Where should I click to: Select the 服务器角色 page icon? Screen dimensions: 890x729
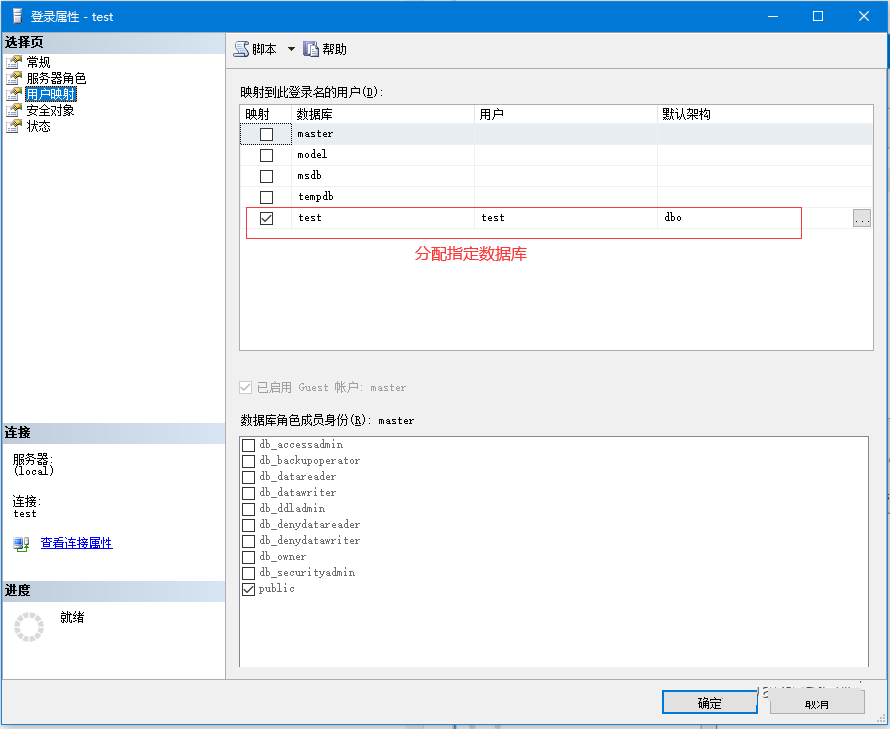pos(14,79)
